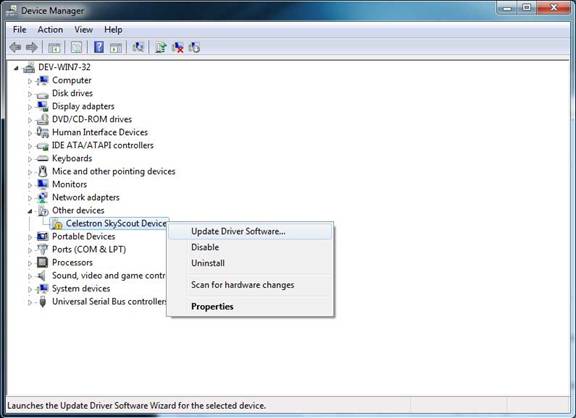Viewport: 576px width, 418px height.
Task: Click the Show/Hide Console Tree icon
Action: [54, 47]
